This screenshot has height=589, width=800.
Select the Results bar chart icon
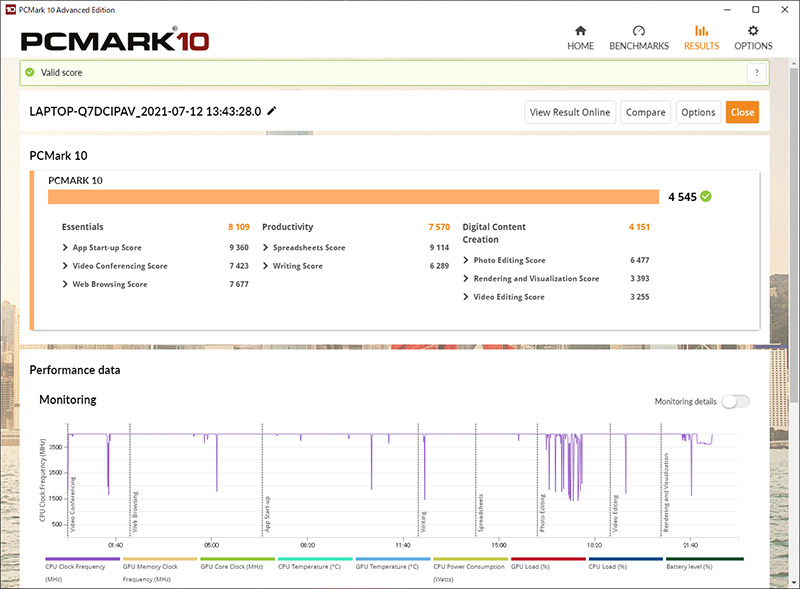[x=701, y=31]
